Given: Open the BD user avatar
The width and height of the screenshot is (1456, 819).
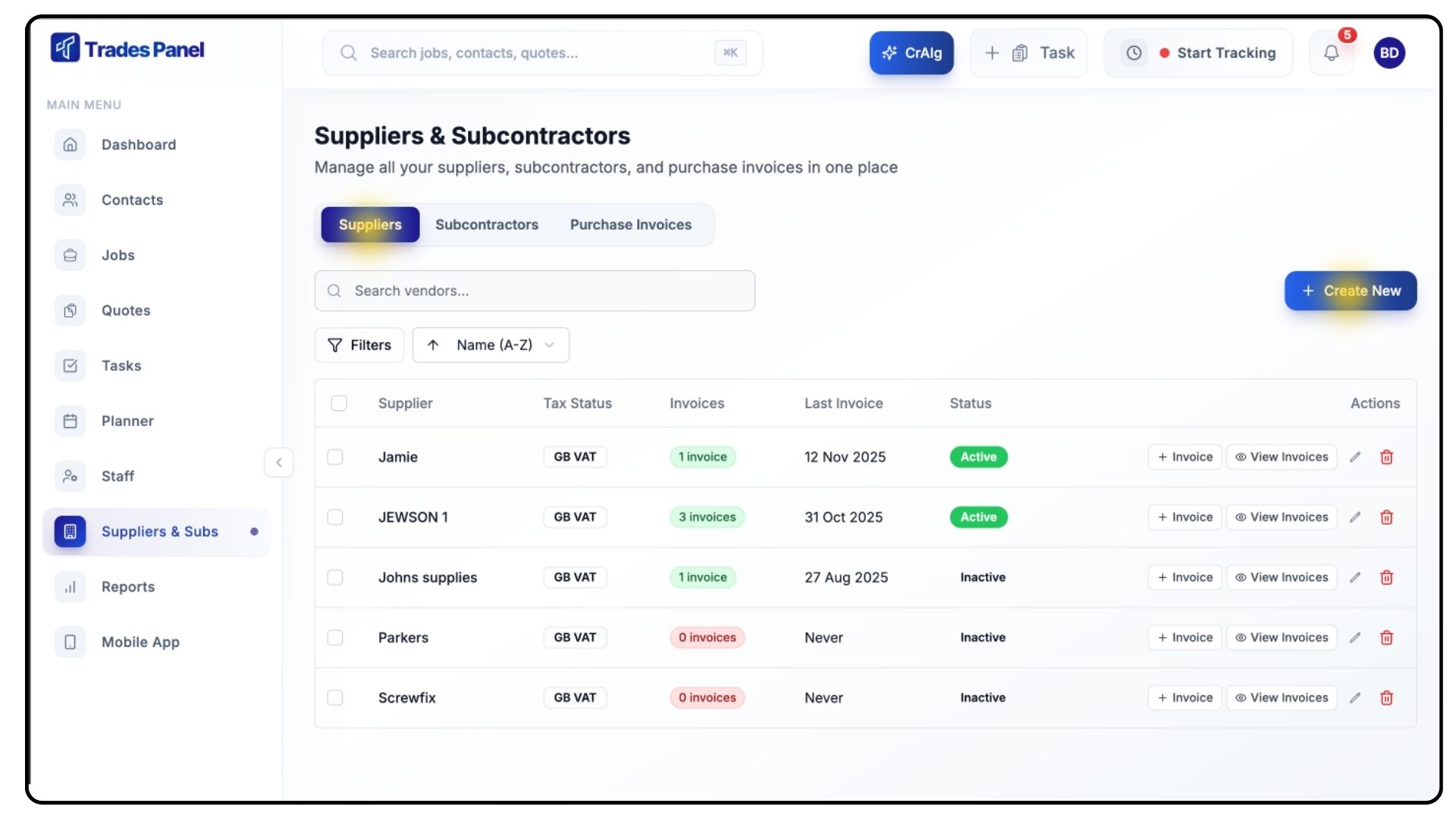Looking at the screenshot, I should pos(1389,53).
